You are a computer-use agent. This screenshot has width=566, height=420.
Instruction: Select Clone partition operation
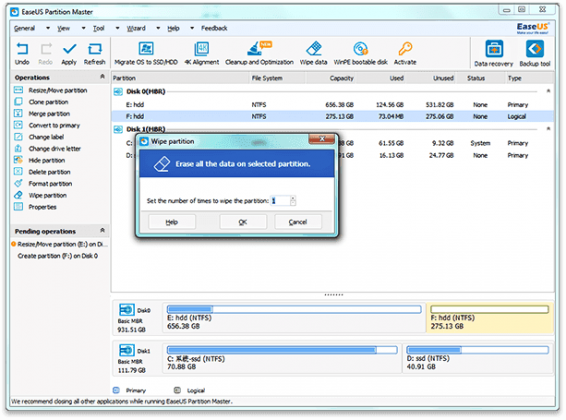point(41,102)
